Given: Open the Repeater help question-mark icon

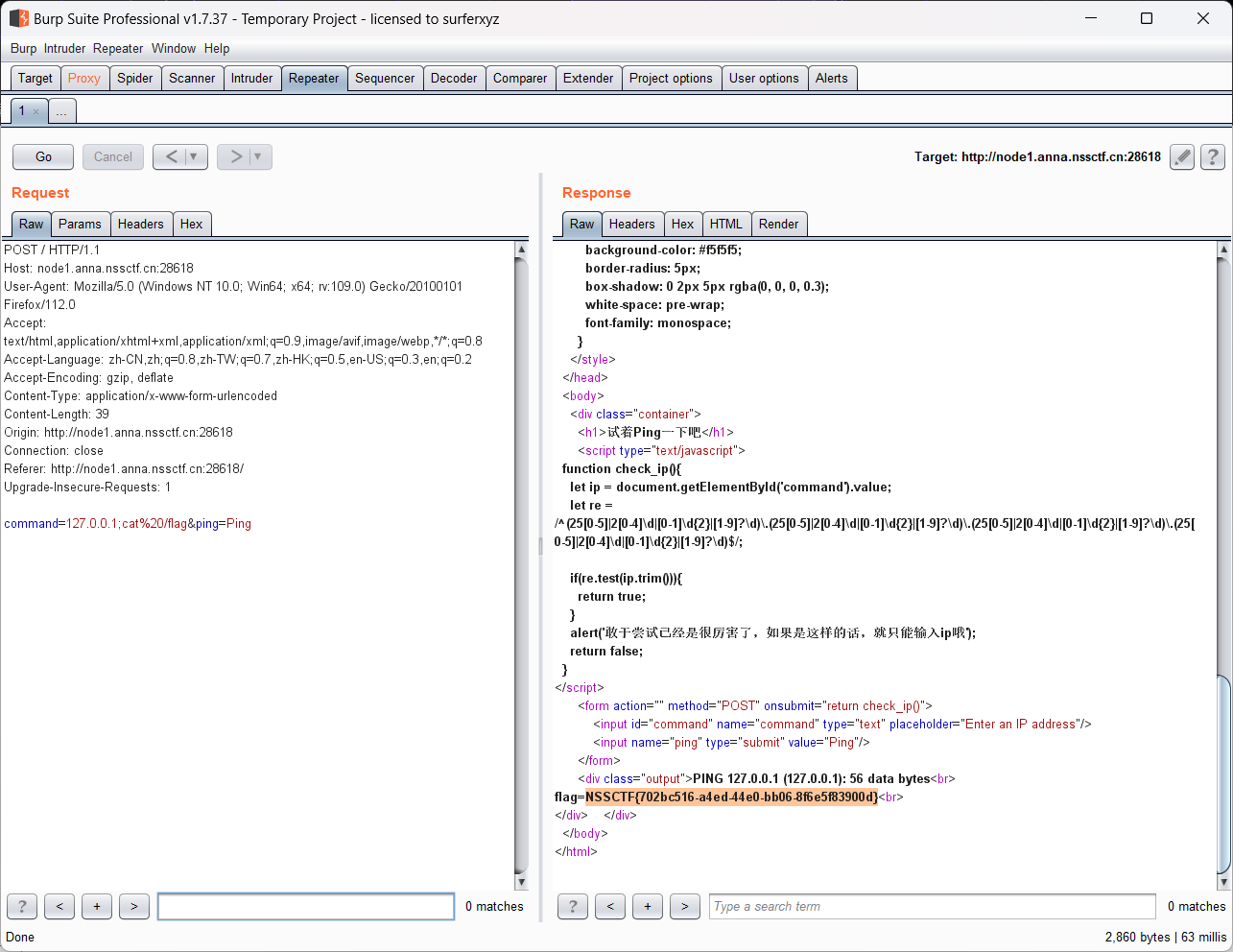Looking at the screenshot, I should 1213,157.
